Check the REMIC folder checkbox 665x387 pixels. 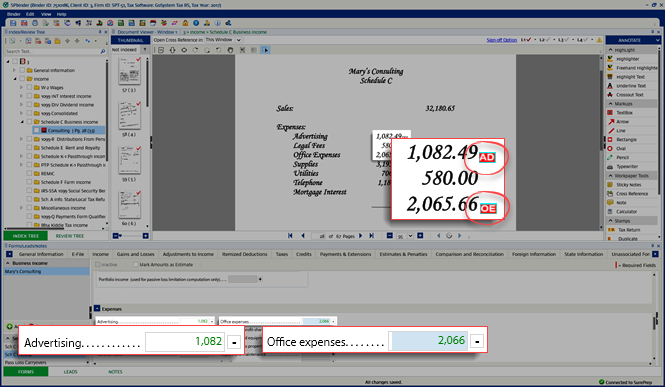[29, 173]
